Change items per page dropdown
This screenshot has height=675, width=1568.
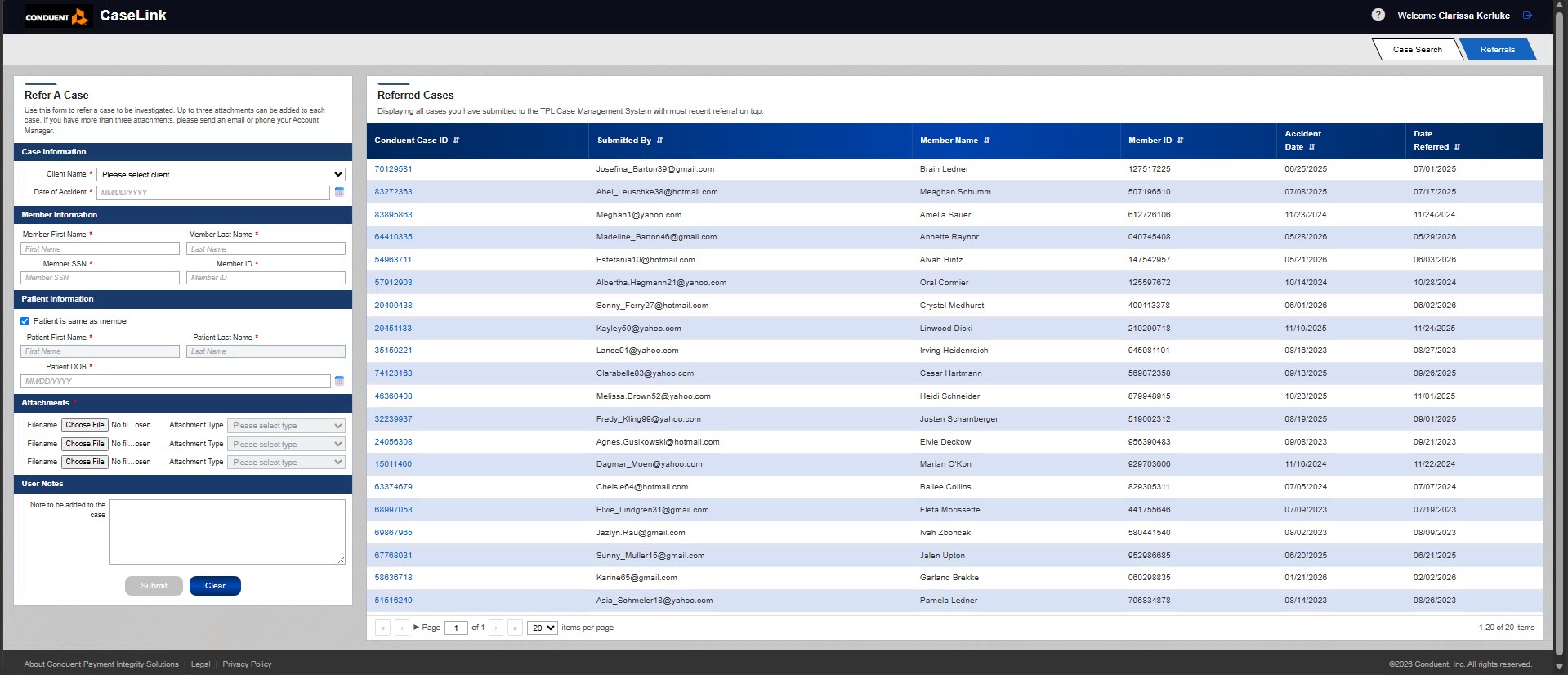point(543,628)
